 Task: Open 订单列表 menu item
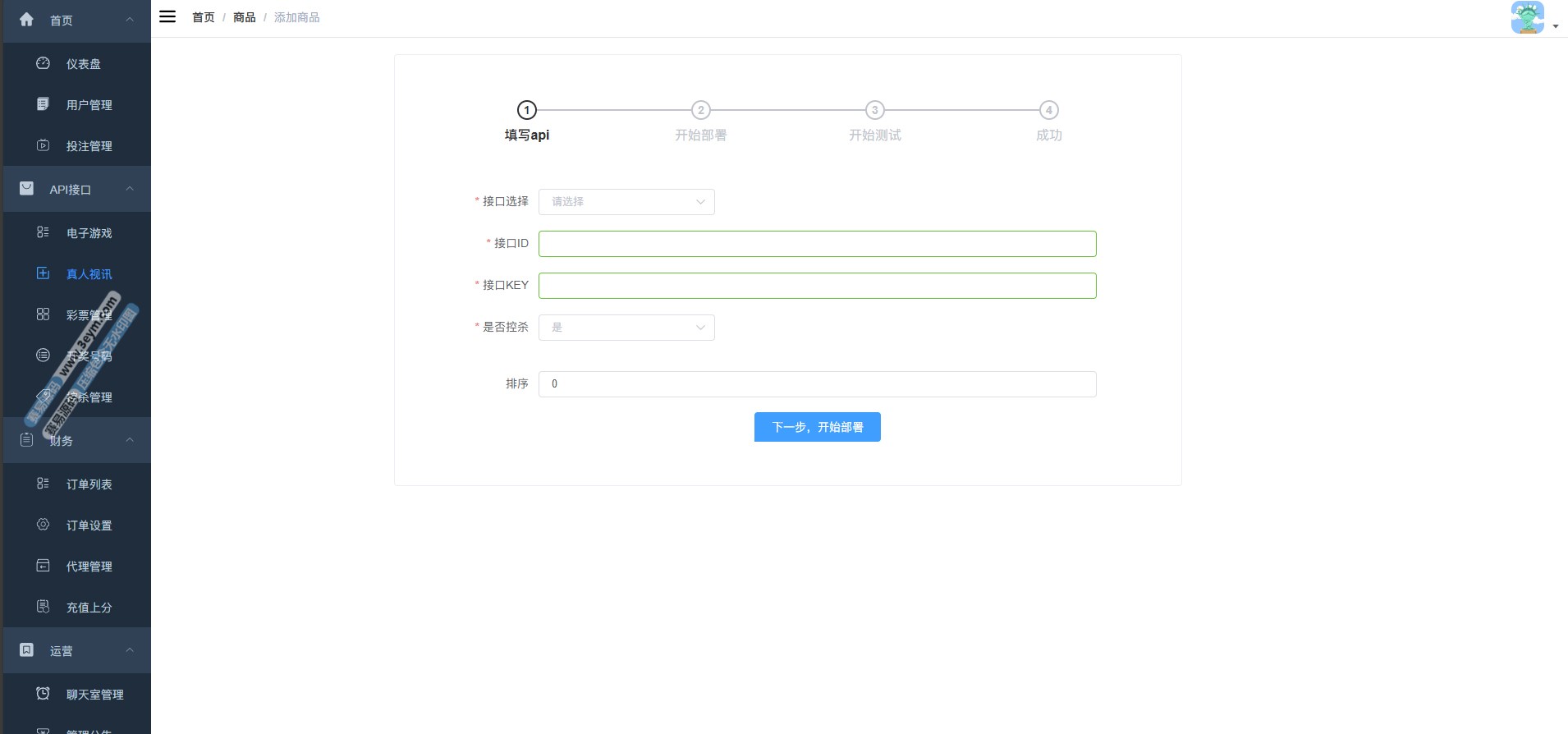89,484
